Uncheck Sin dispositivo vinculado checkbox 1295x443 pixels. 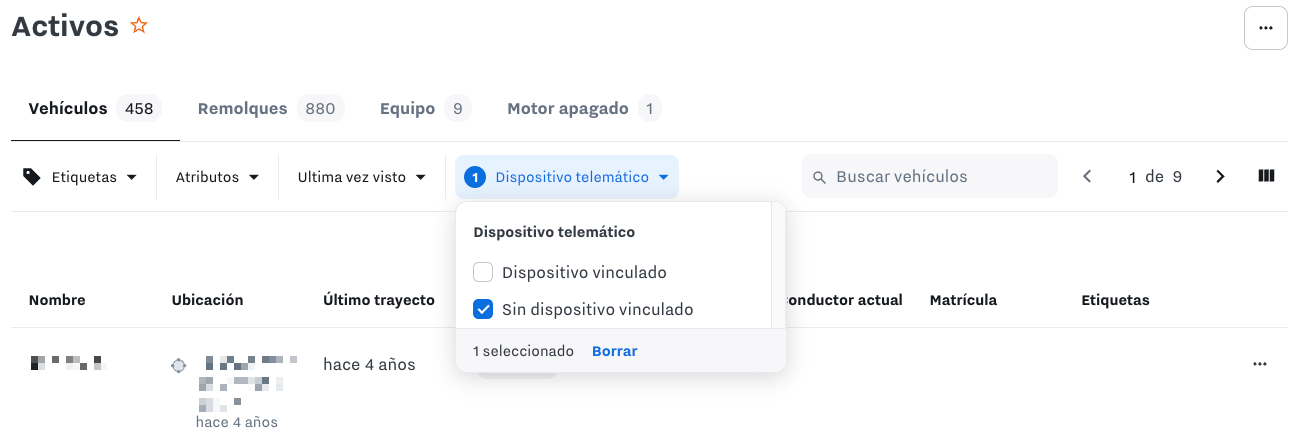pos(483,309)
